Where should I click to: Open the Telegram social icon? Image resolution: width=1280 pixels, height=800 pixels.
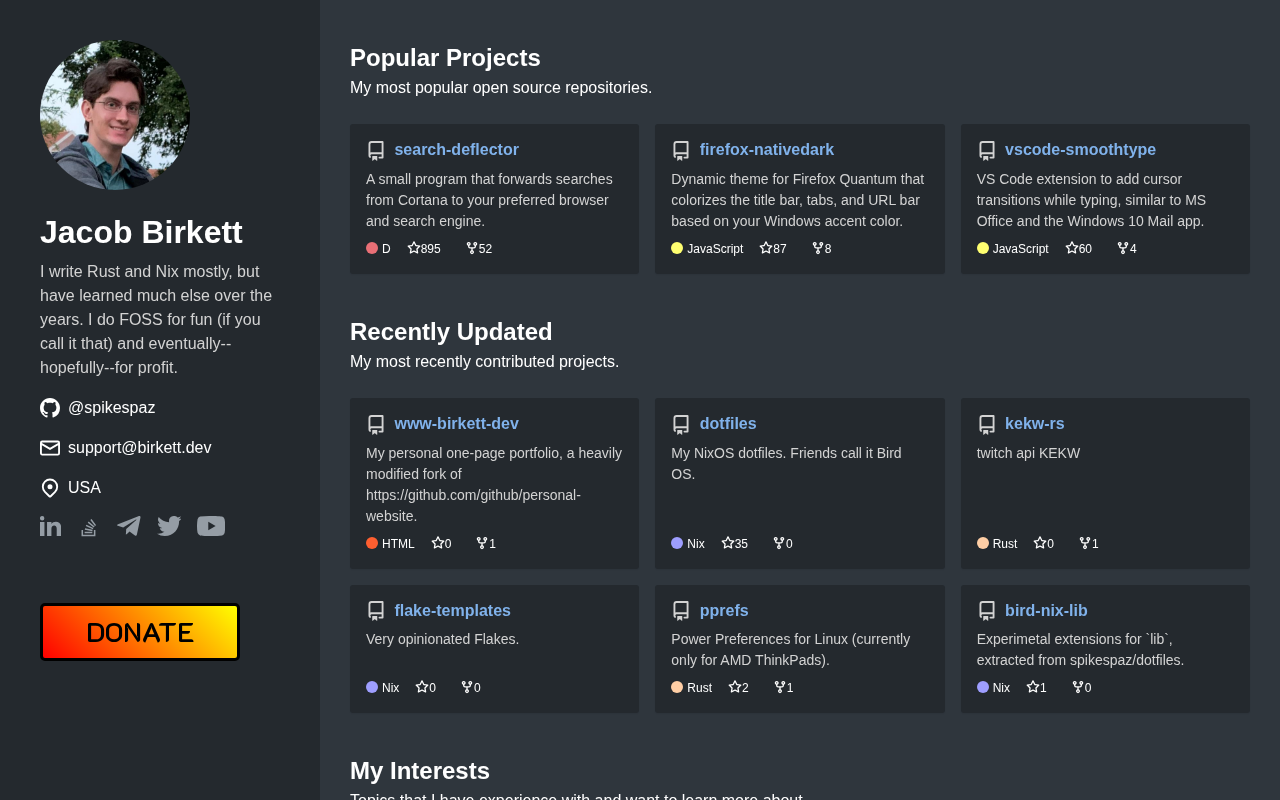[128, 526]
